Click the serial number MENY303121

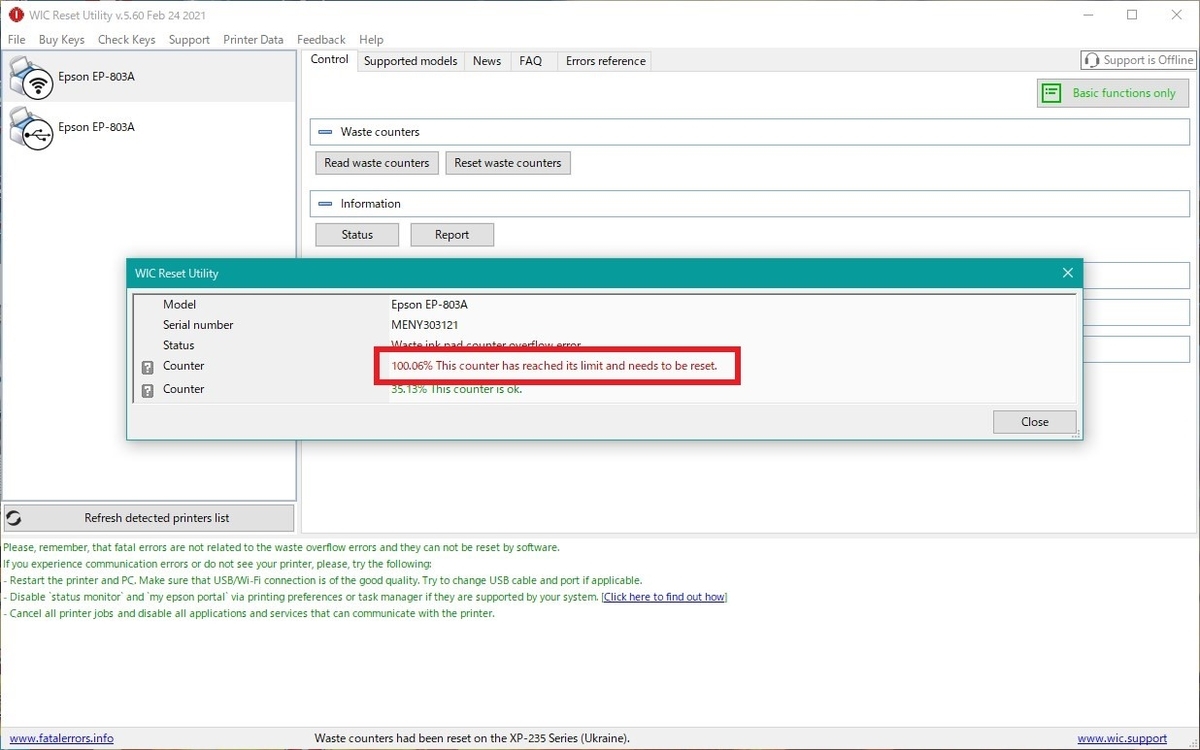click(426, 325)
